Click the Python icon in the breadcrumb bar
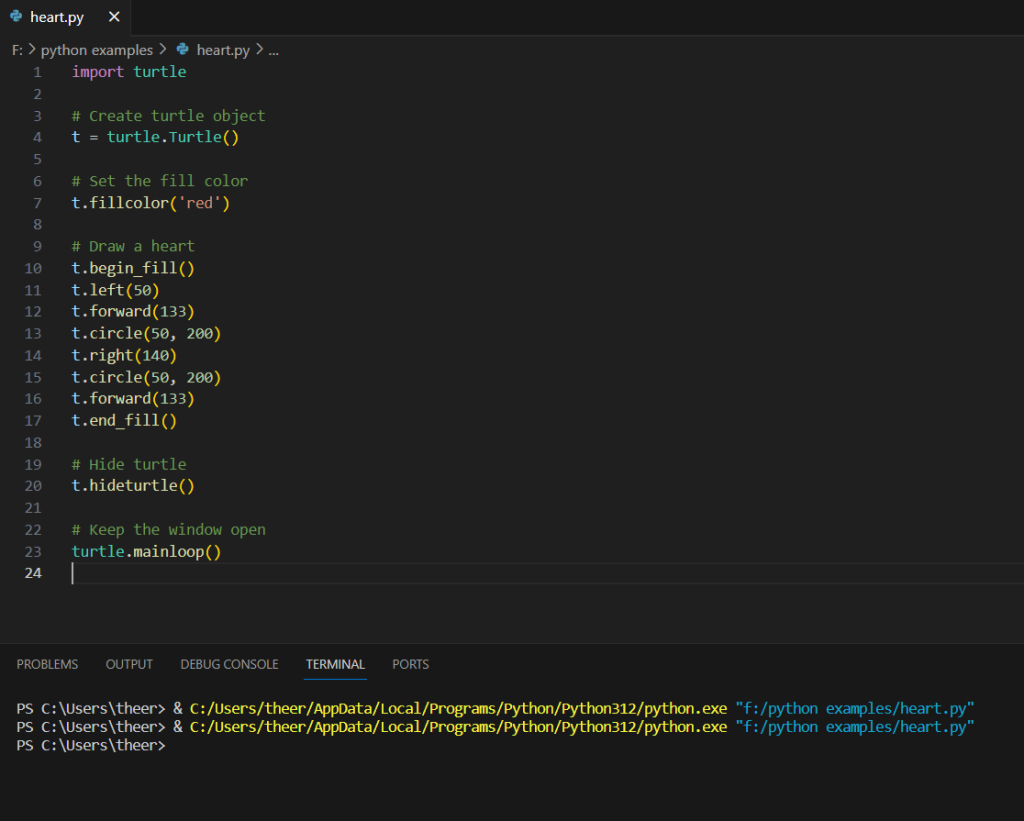1024x821 pixels. pos(182,49)
